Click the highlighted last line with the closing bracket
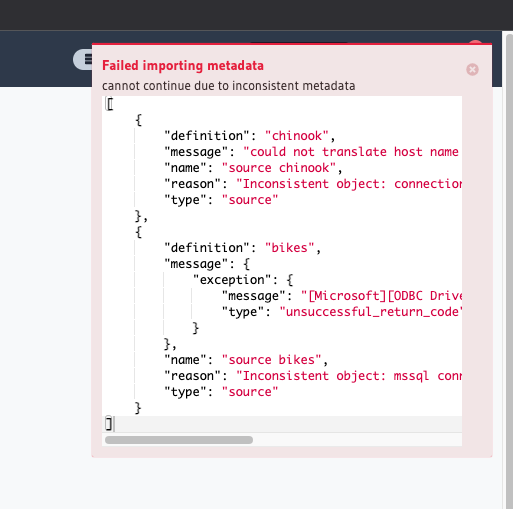Viewport: 513px width, 509px height. coord(282,424)
